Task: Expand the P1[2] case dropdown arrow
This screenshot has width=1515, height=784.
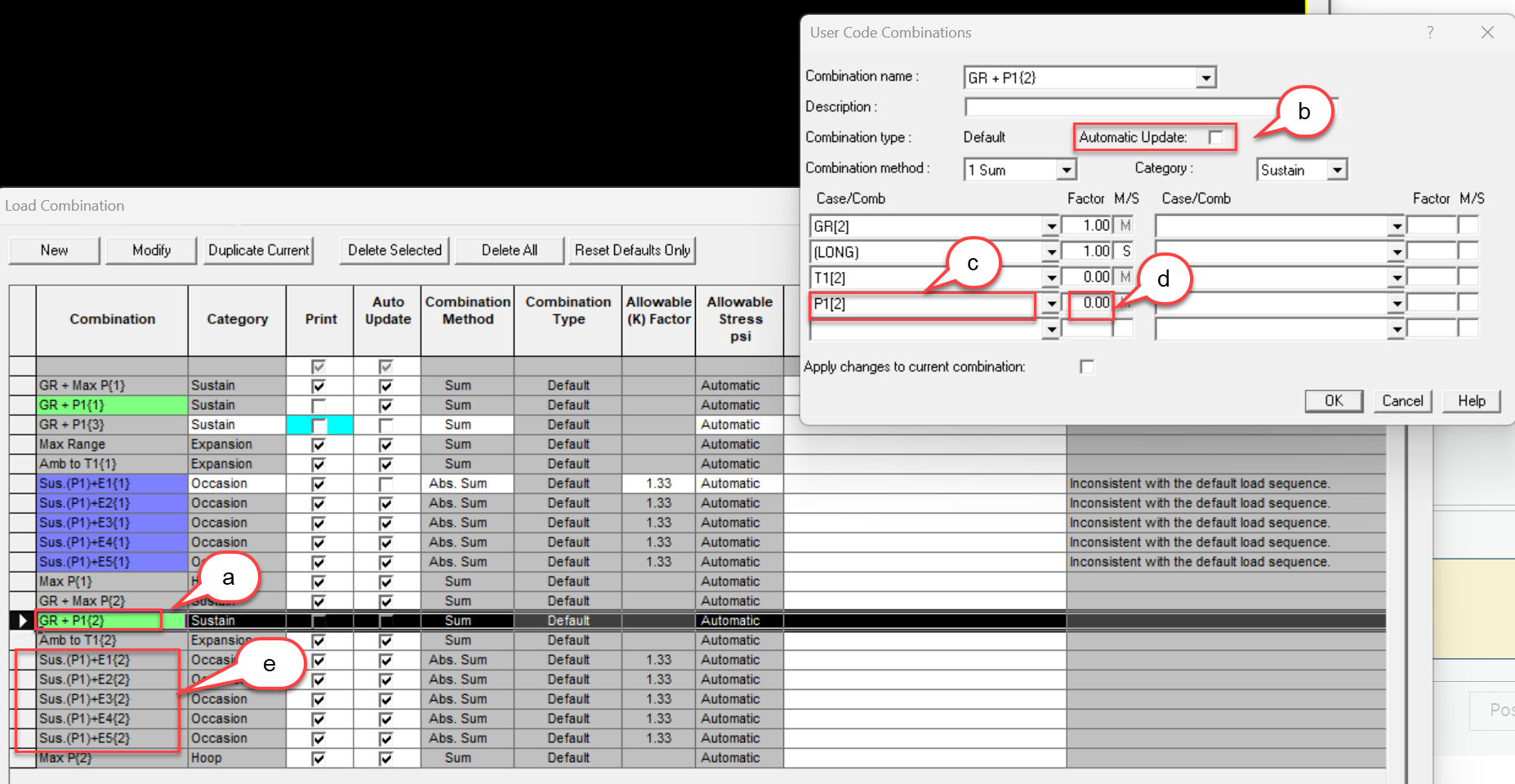Action: [x=1051, y=304]
